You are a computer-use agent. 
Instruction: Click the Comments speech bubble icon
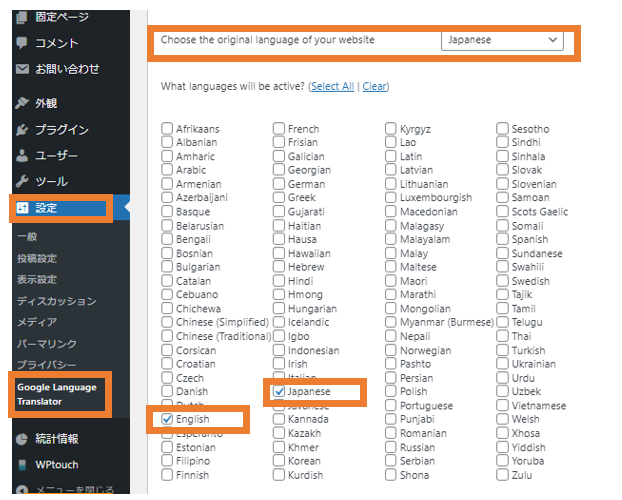(22, 43)
